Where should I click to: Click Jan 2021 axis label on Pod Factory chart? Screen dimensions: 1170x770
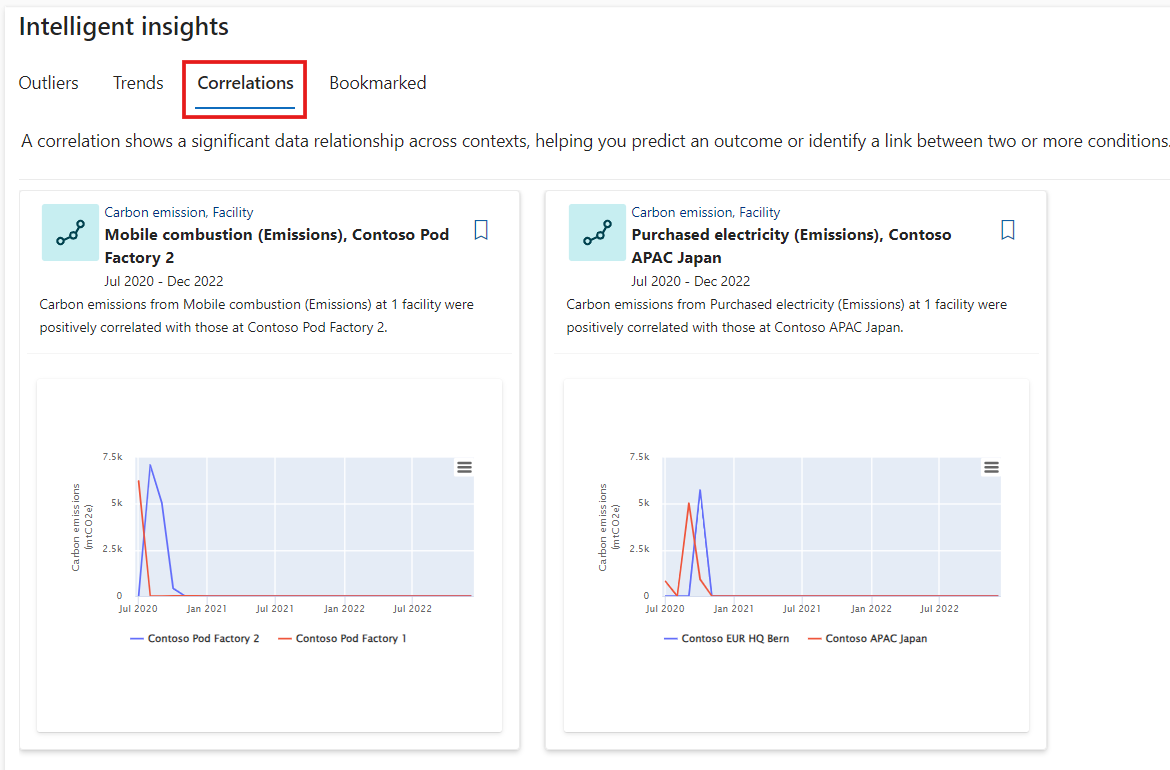(207, 609)
